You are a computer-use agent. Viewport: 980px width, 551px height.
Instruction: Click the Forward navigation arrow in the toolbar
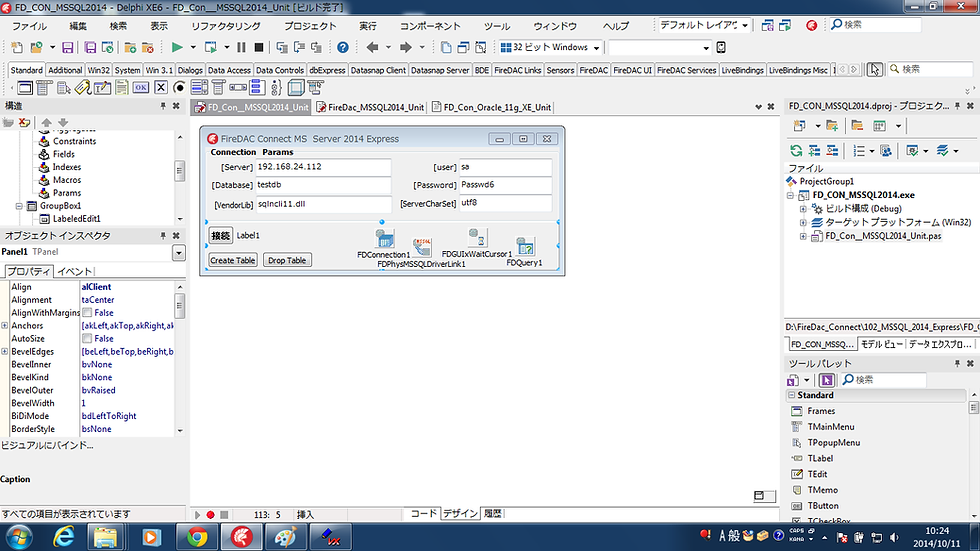(x=406, y=47)
